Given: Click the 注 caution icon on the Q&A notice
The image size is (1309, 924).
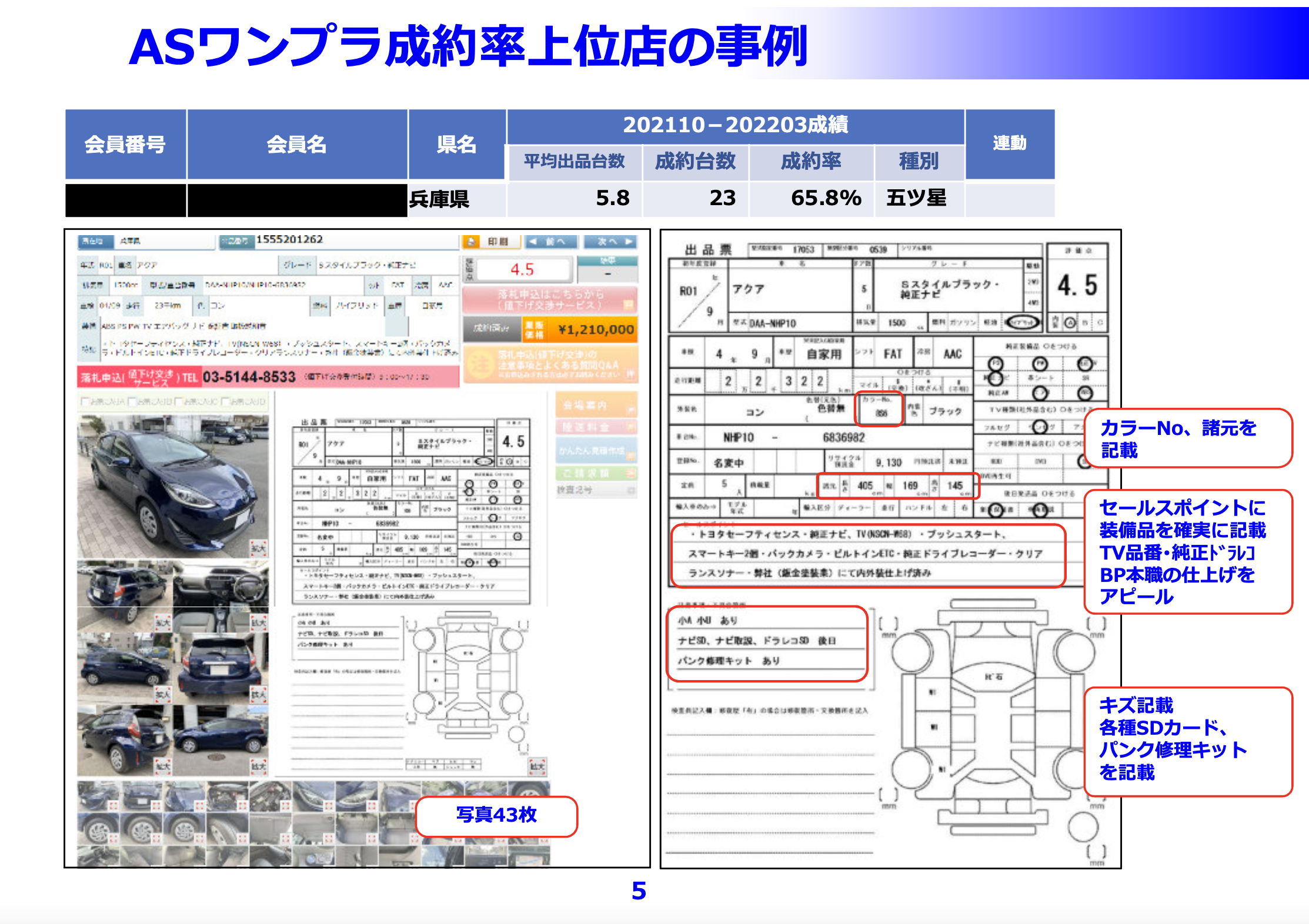Looking at the screenshot, I should point(480,364).
